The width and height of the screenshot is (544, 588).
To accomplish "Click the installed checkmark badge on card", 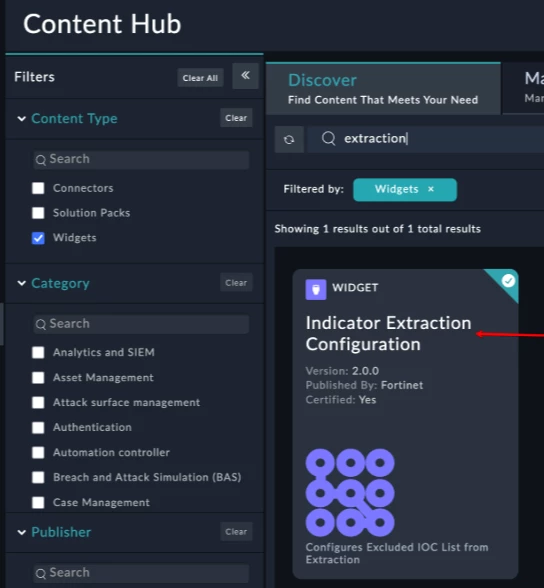I will coord(508,280).
